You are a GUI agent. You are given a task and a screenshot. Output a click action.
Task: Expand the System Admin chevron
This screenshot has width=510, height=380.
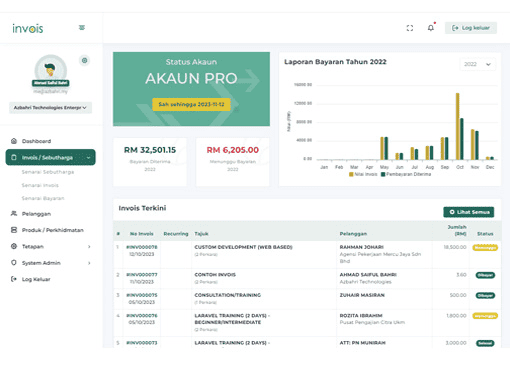pos(89,263)
